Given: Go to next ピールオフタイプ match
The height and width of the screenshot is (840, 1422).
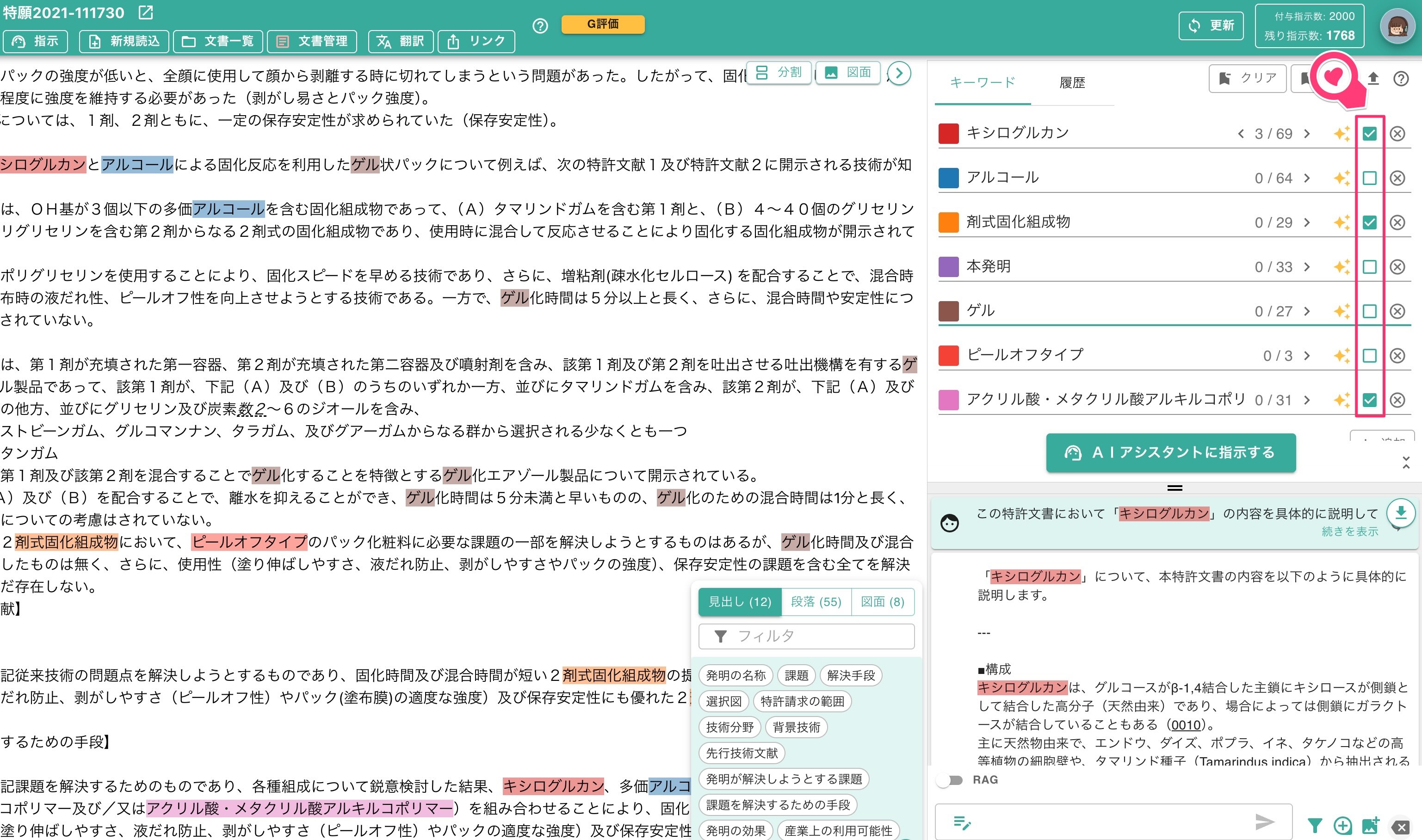Looking at the screenshot, I should (x=1306, y=355).
